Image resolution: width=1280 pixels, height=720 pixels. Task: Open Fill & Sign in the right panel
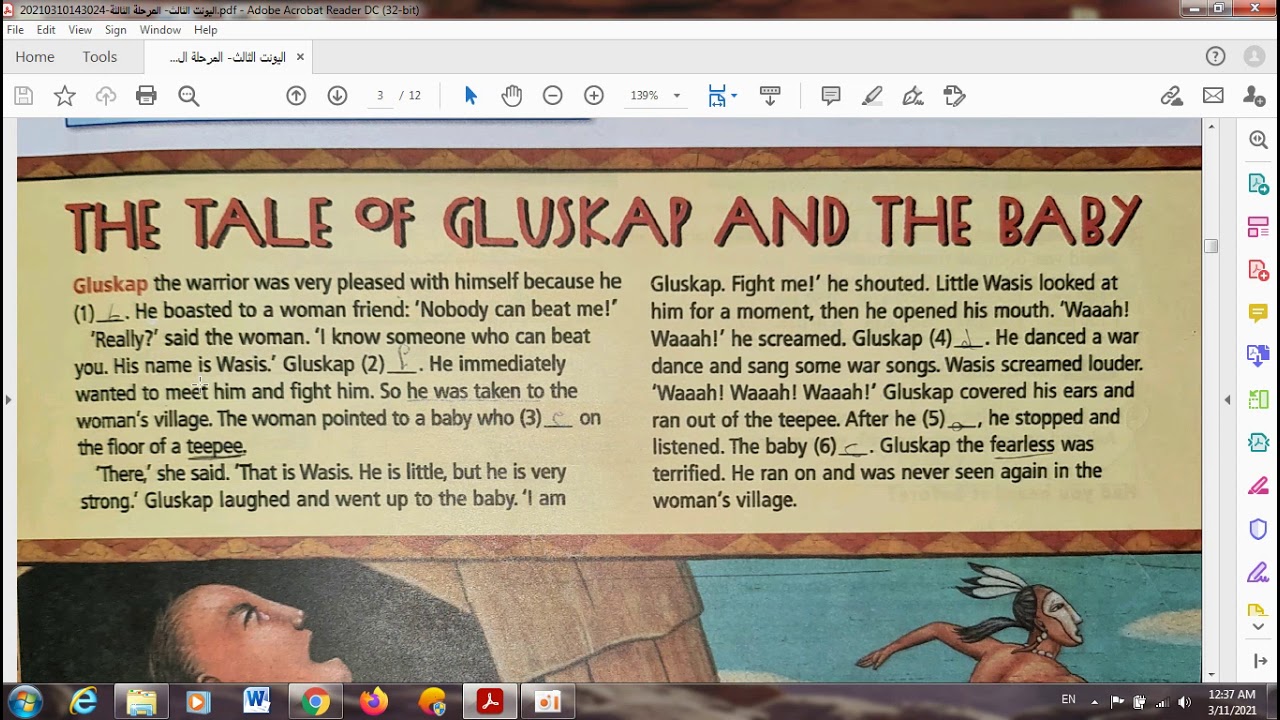pos(1258,572)
